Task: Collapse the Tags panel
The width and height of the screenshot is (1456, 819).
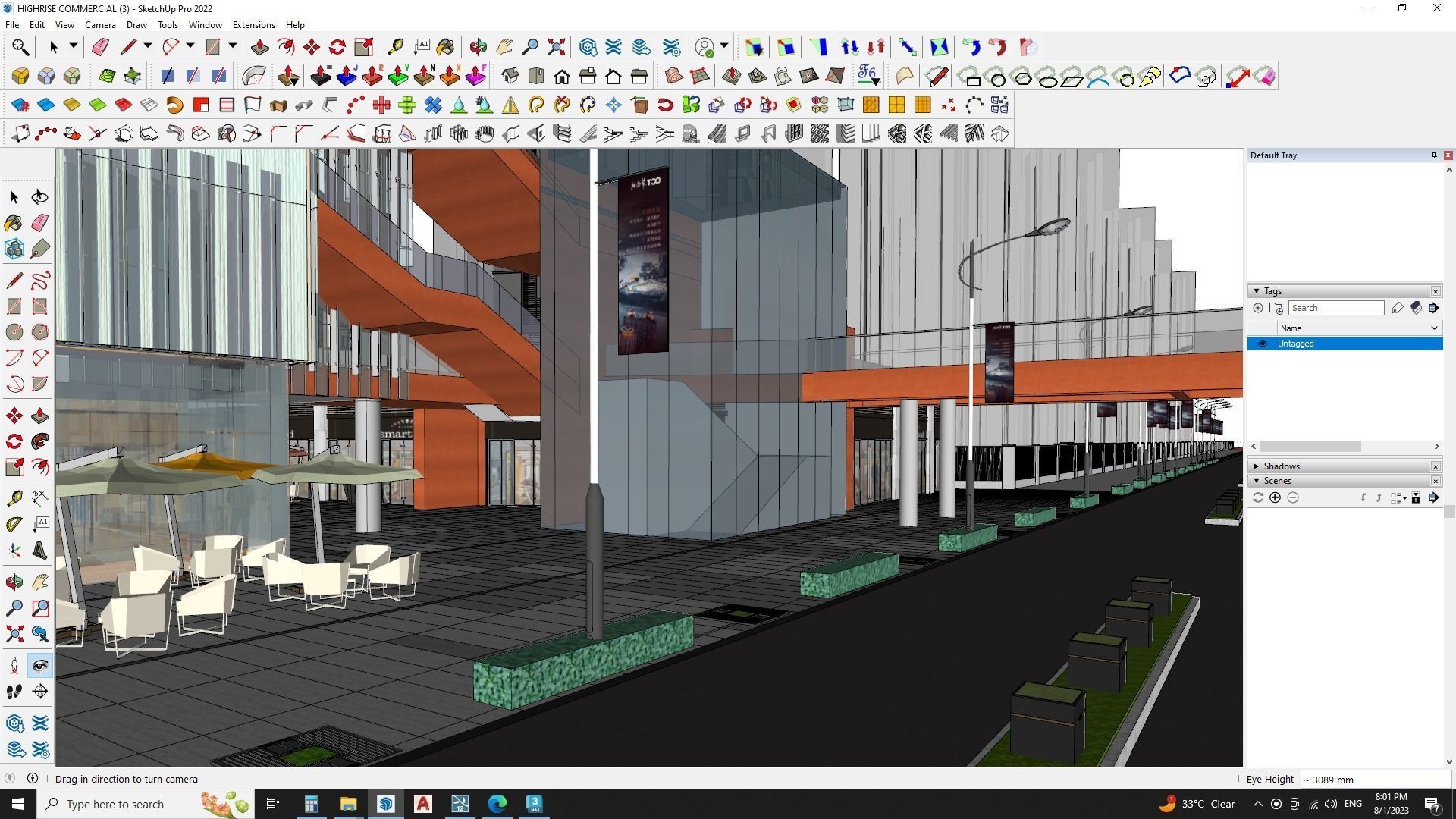Action: (1257, 291)
